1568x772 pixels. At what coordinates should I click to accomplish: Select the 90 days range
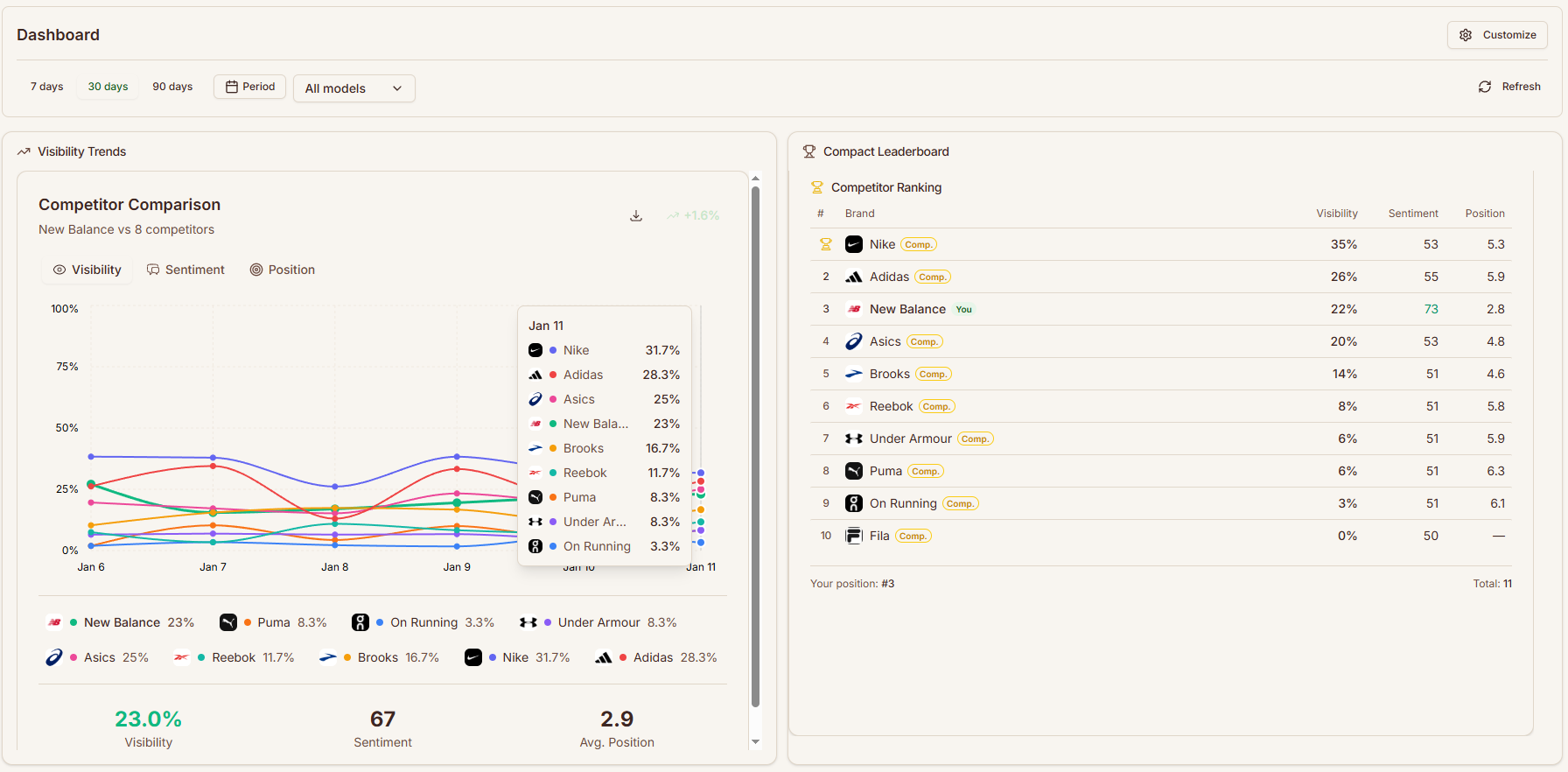click(172, 87)
